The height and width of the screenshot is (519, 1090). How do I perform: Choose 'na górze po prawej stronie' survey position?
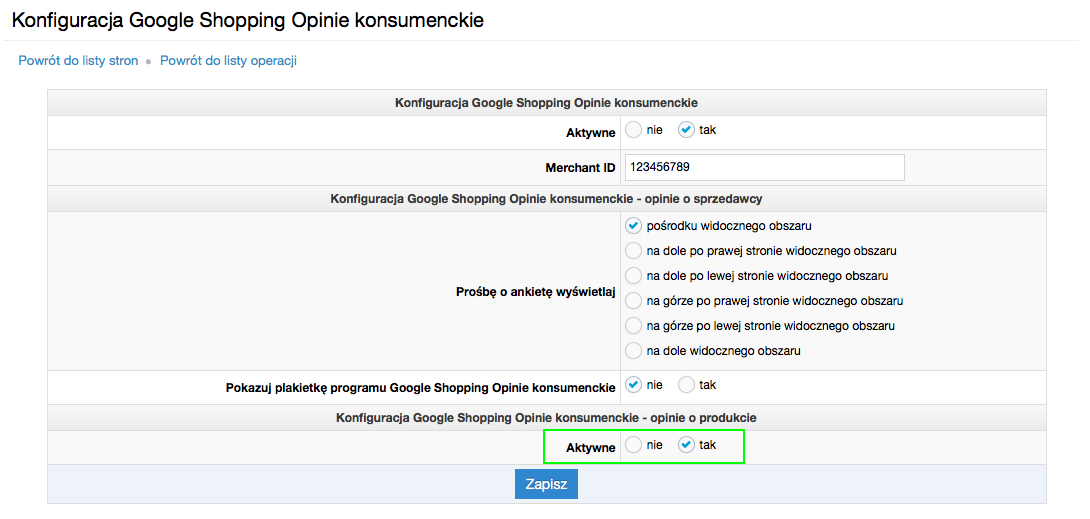click(633, 301)
